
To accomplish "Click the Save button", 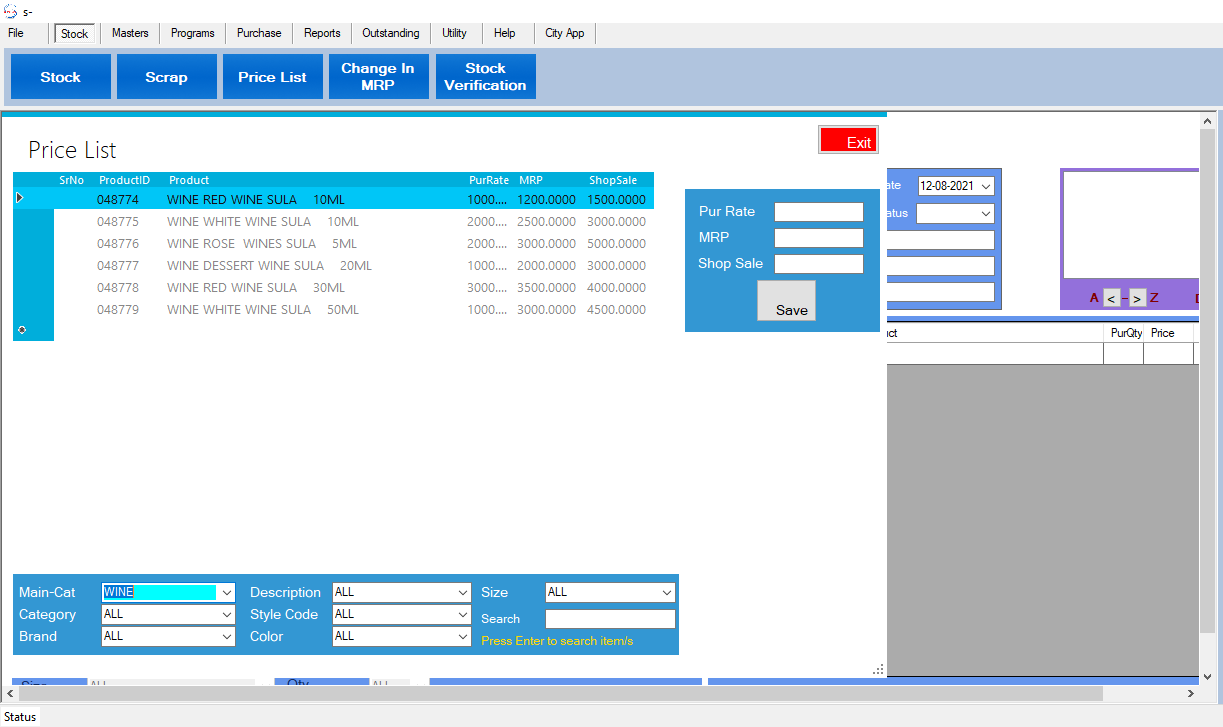I will point(786,301).
